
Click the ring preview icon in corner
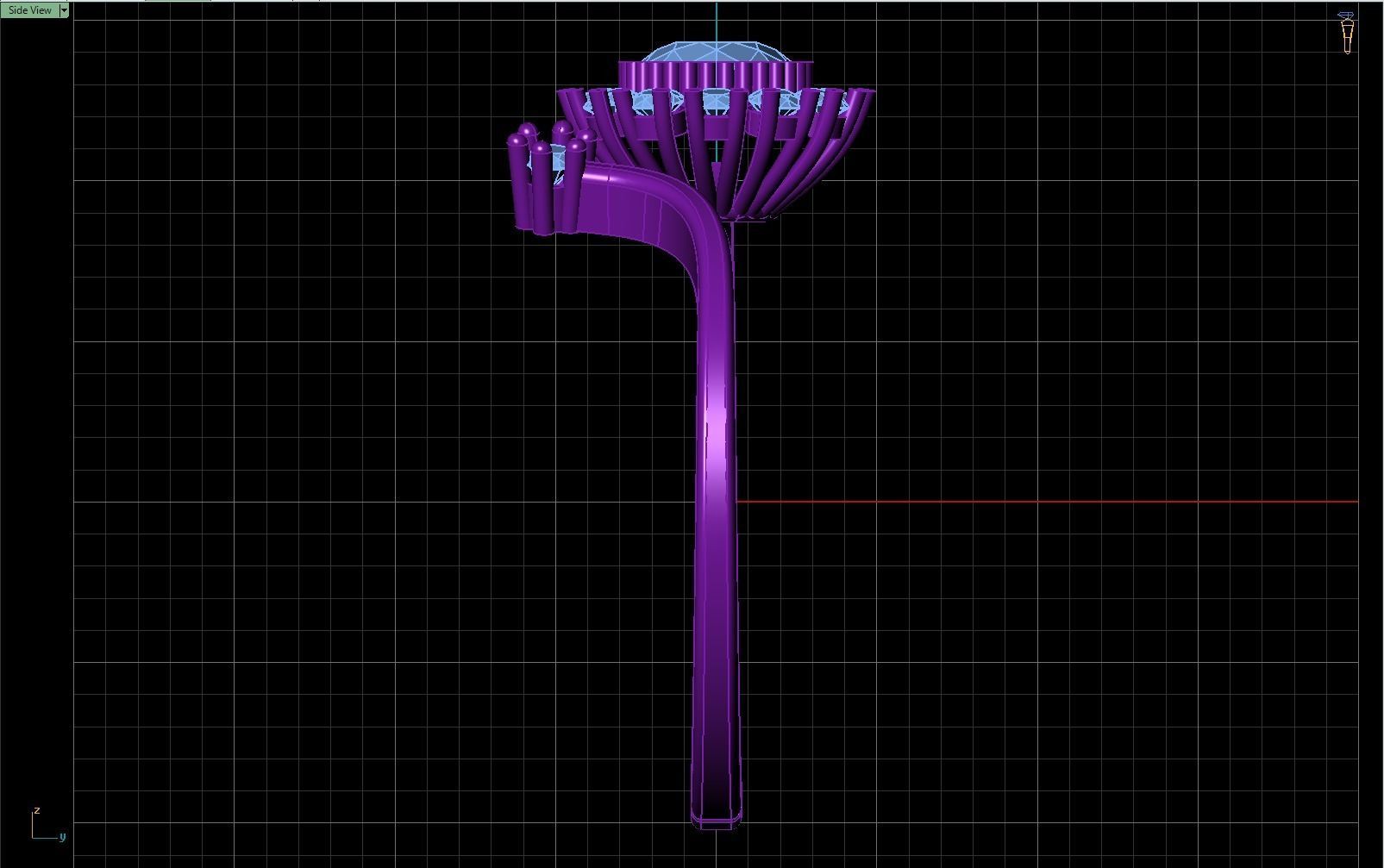click(x=1346, y=33)
